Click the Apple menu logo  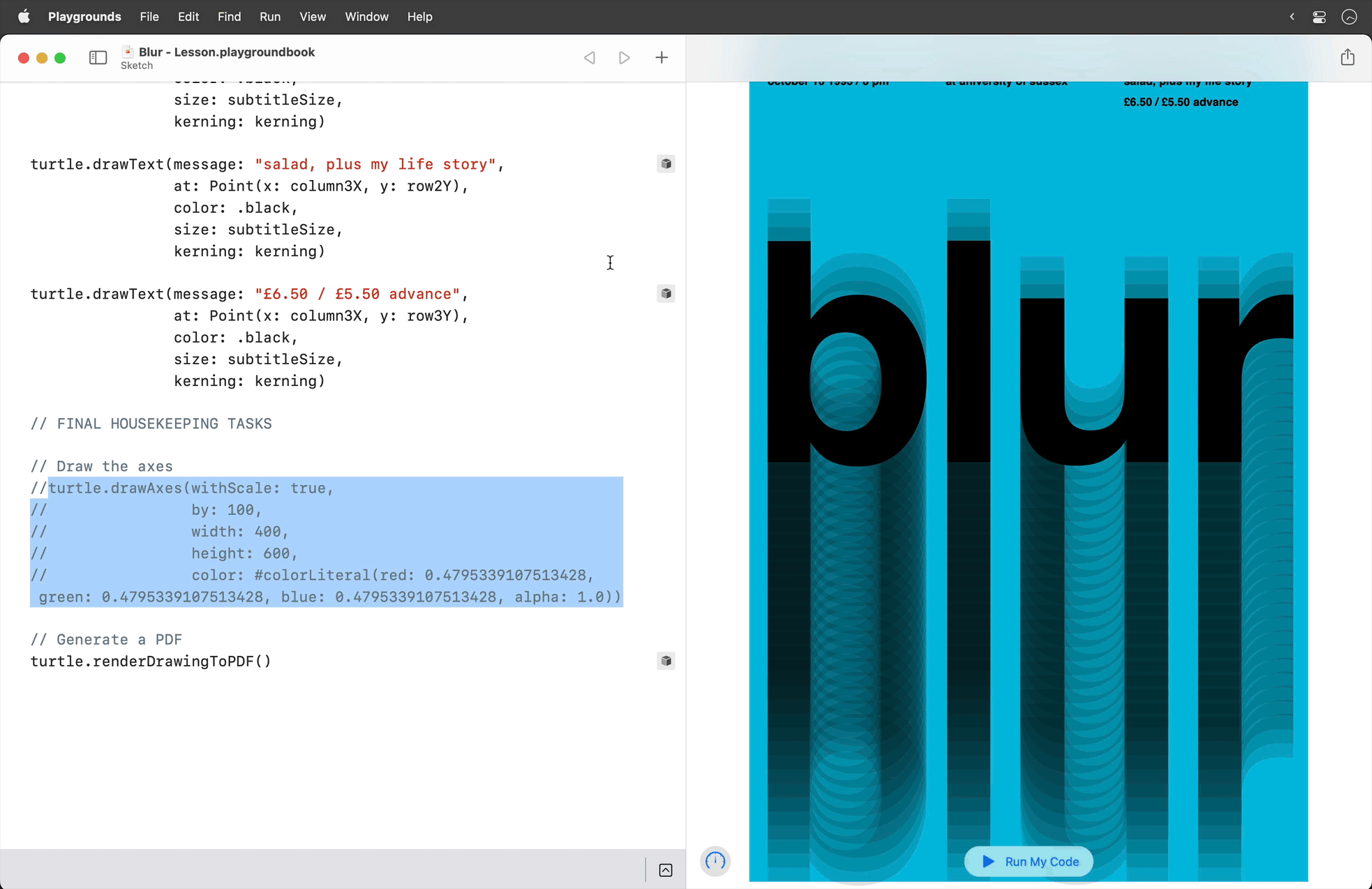pos(24,17)
